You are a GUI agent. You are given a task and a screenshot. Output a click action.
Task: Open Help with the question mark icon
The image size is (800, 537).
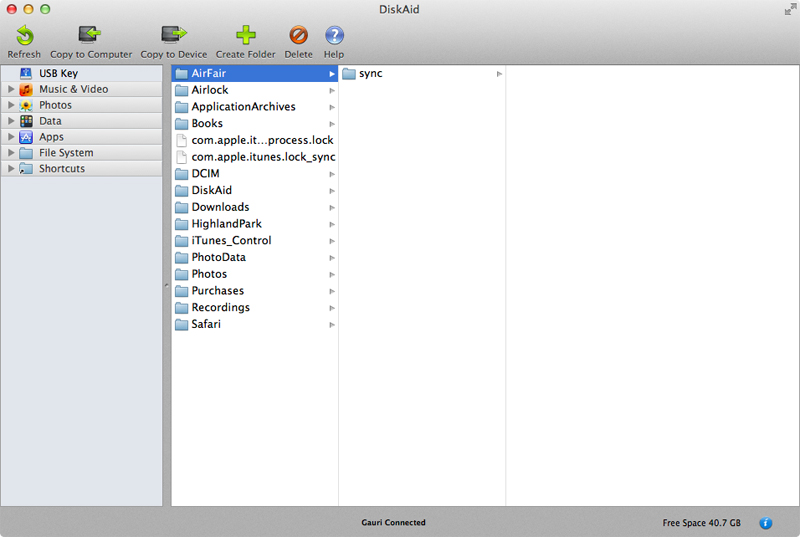(334, 35)
